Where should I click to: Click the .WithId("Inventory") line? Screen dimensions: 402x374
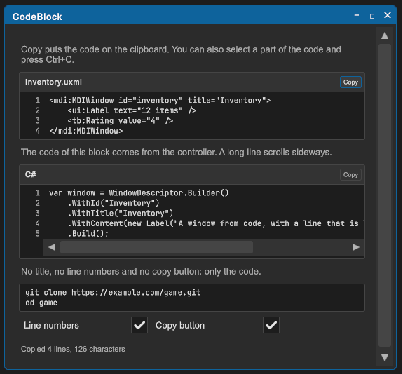tap(113, 203)
